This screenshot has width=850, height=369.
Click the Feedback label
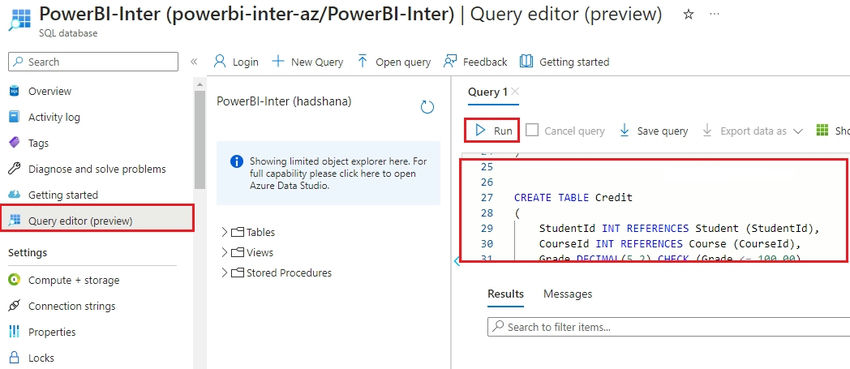click(x=485, y=62)
